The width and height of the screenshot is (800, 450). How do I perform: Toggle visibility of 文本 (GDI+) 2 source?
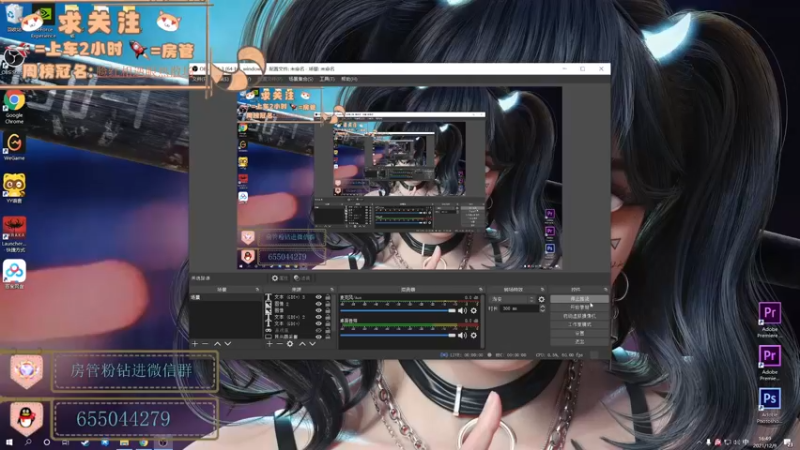[x=319, y=317]
